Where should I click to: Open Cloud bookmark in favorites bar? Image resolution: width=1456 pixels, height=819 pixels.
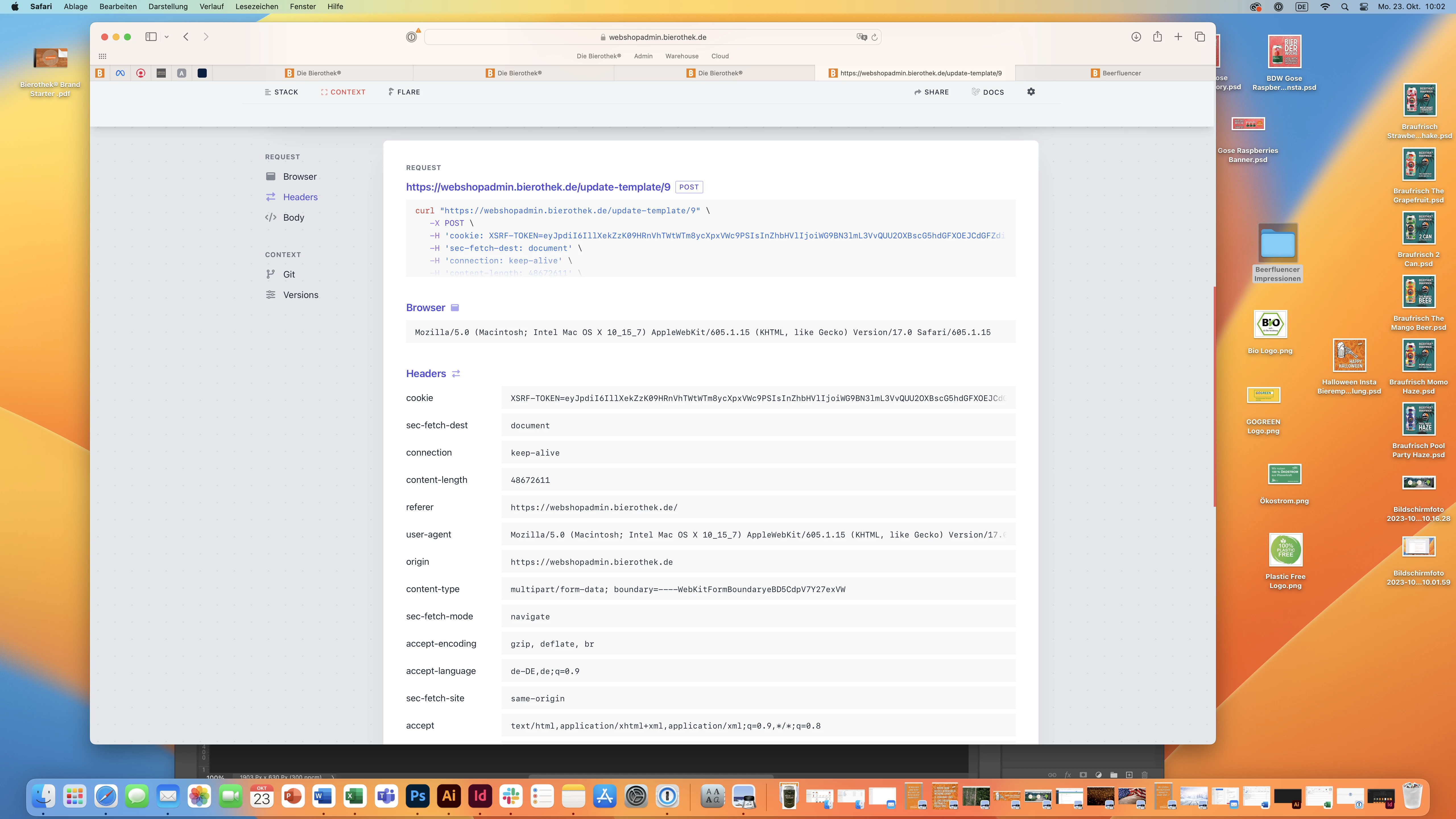(x=720, y=56)
